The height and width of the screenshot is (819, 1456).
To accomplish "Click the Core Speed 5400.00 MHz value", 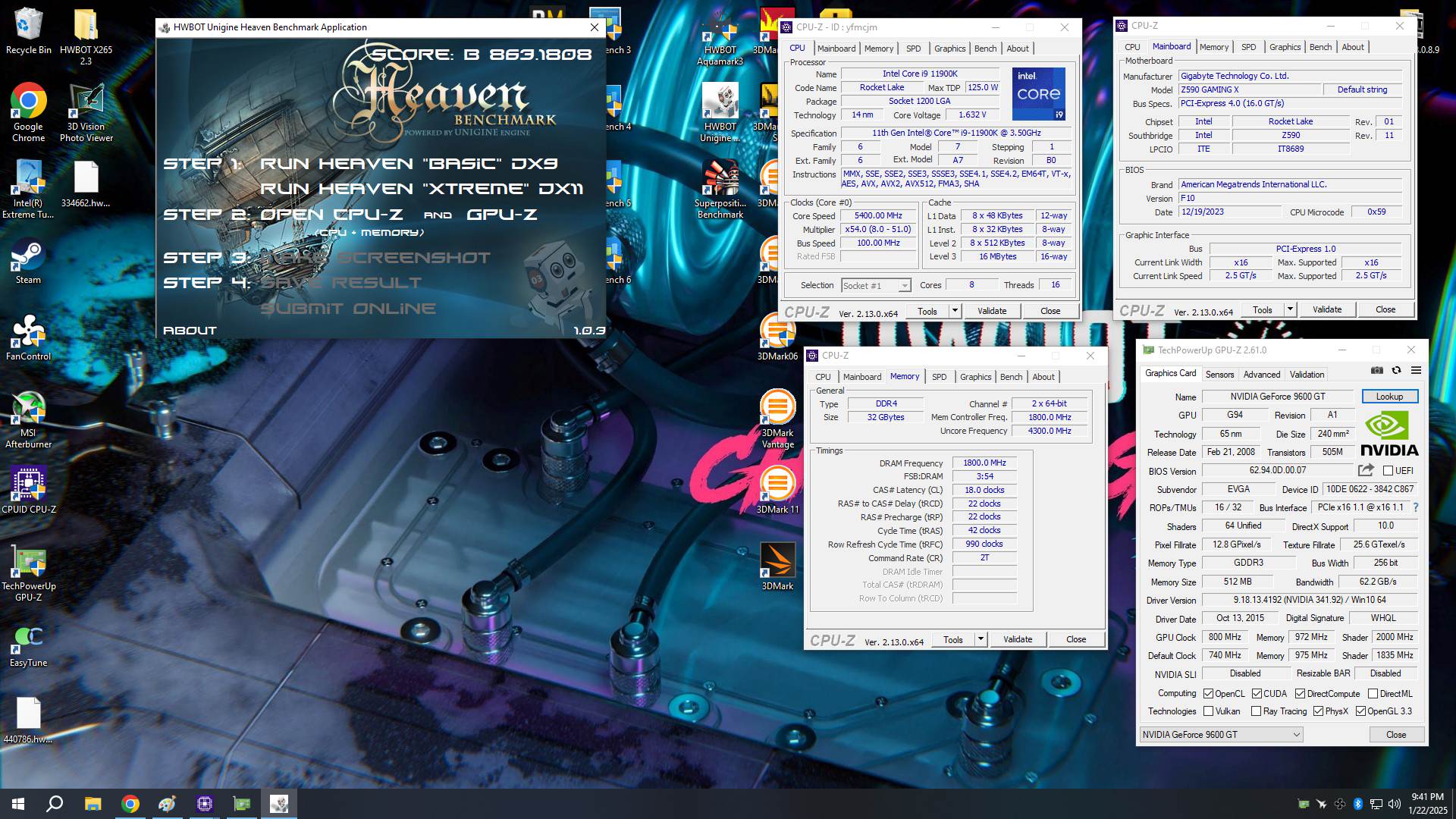I will tap(878, 216).
